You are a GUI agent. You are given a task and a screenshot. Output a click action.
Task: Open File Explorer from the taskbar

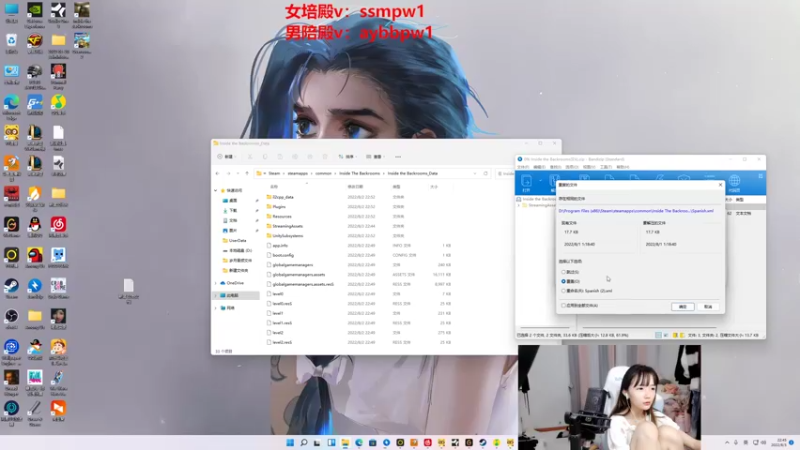click(345, 442)
